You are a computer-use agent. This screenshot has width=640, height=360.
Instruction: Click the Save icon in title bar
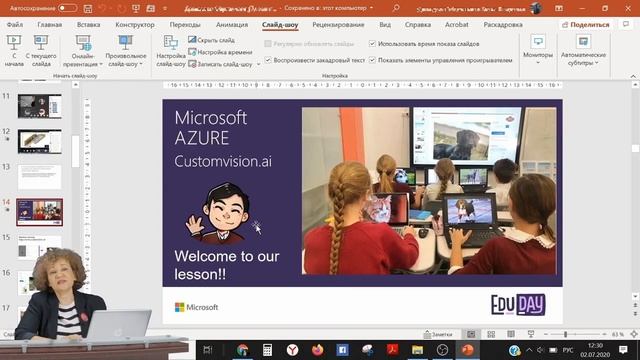click(x=87, y=8)
